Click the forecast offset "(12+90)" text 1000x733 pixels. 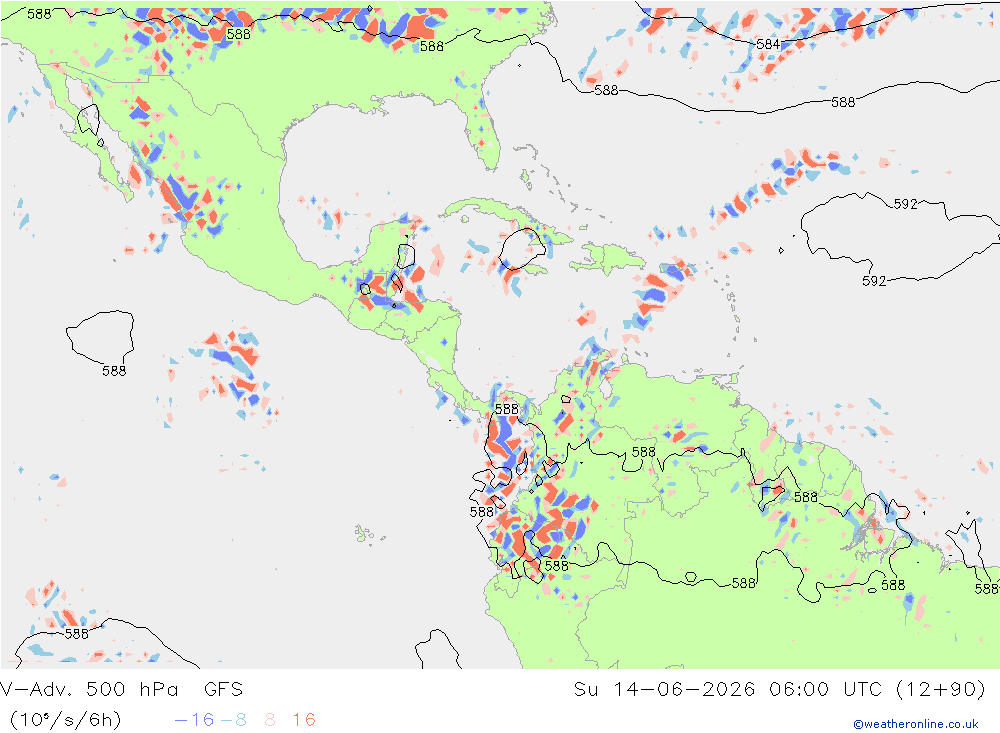click(x=941, y=689)
